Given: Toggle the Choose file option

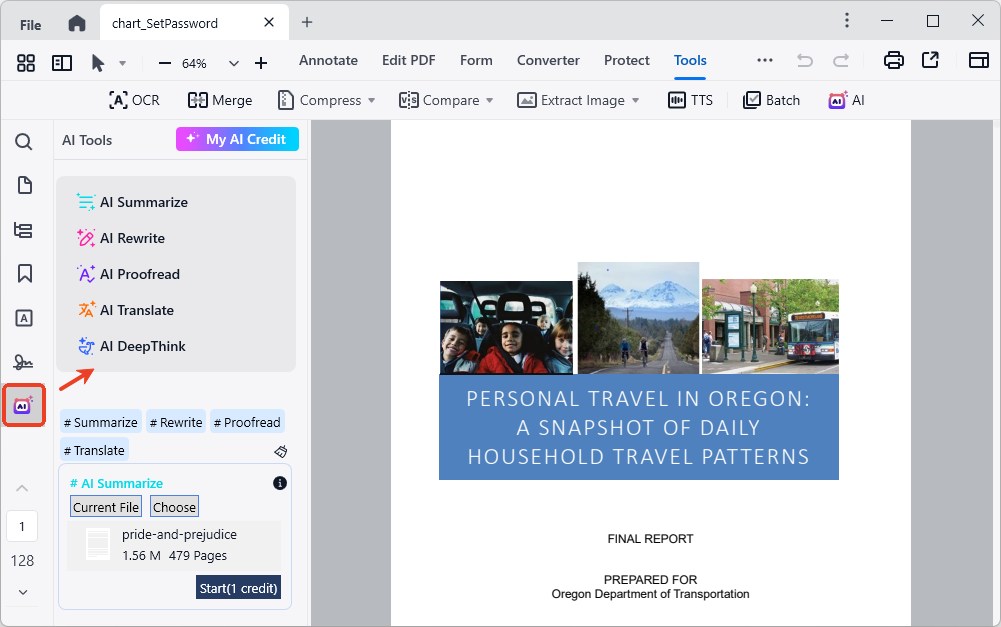Looking at the screenshot, I should click(174, 507).
